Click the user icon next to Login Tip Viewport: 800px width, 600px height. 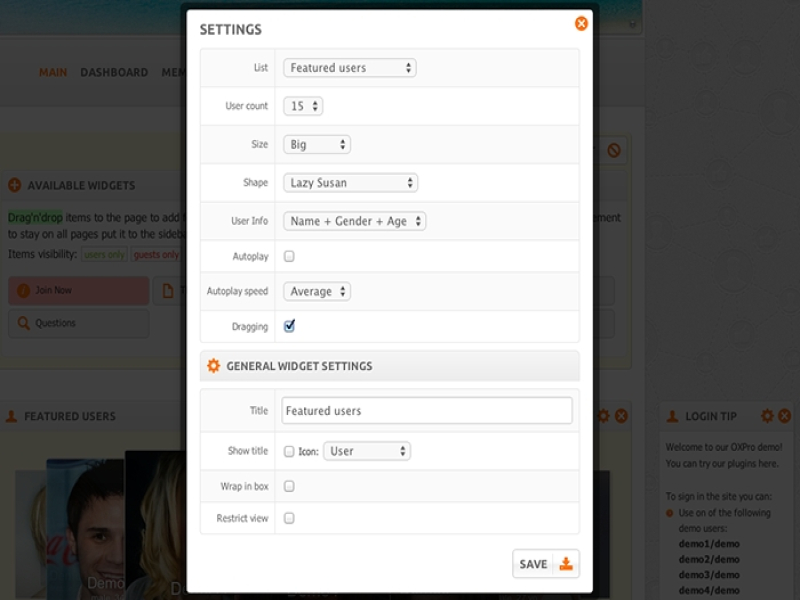(672, 416)
